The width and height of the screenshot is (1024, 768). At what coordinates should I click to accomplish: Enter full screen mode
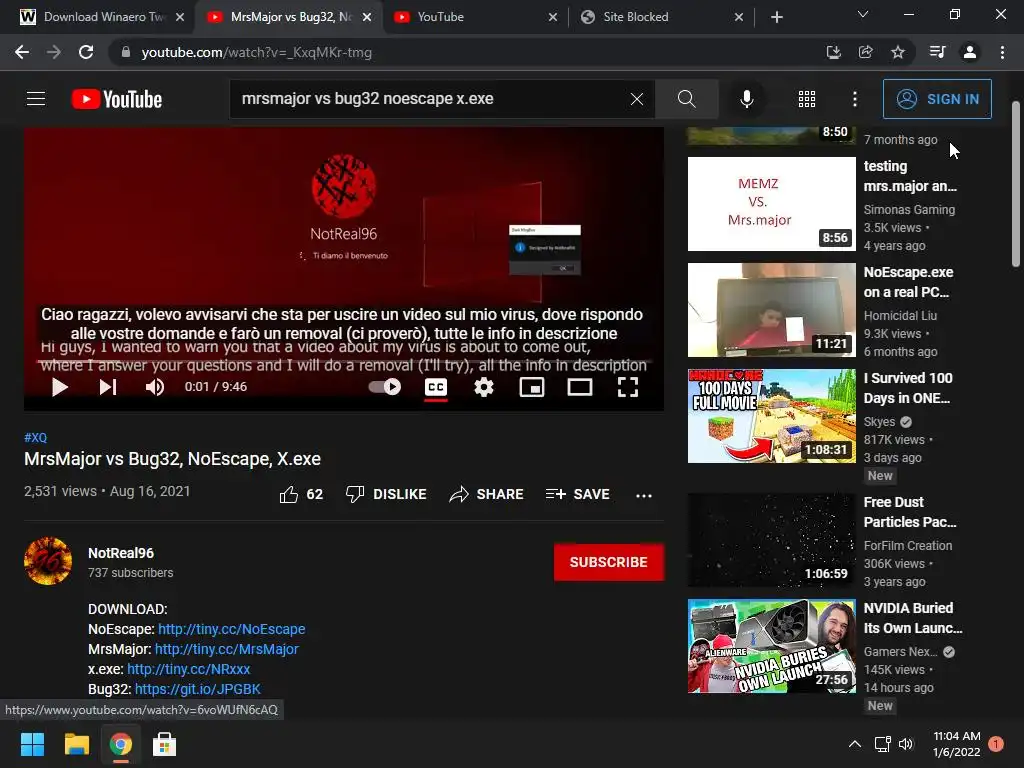pyautogui.click(x=628, y=387)
